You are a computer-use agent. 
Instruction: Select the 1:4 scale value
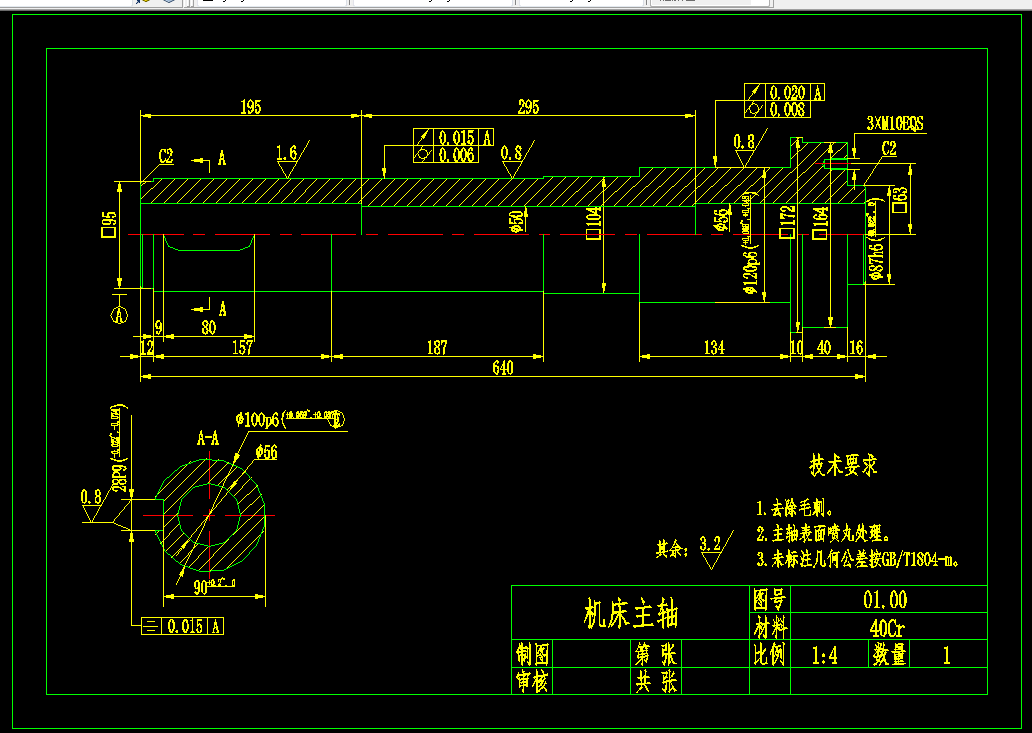[824, 655]
